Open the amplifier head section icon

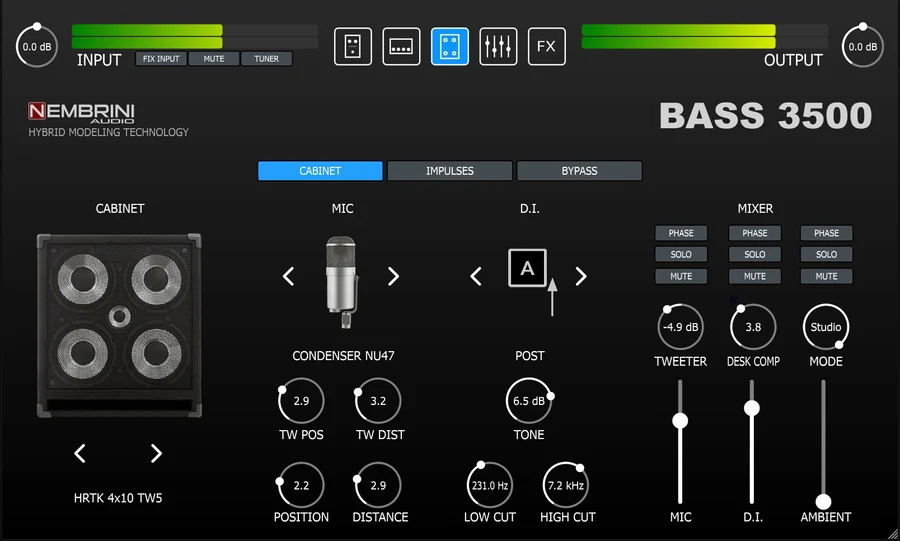point(401,46)
